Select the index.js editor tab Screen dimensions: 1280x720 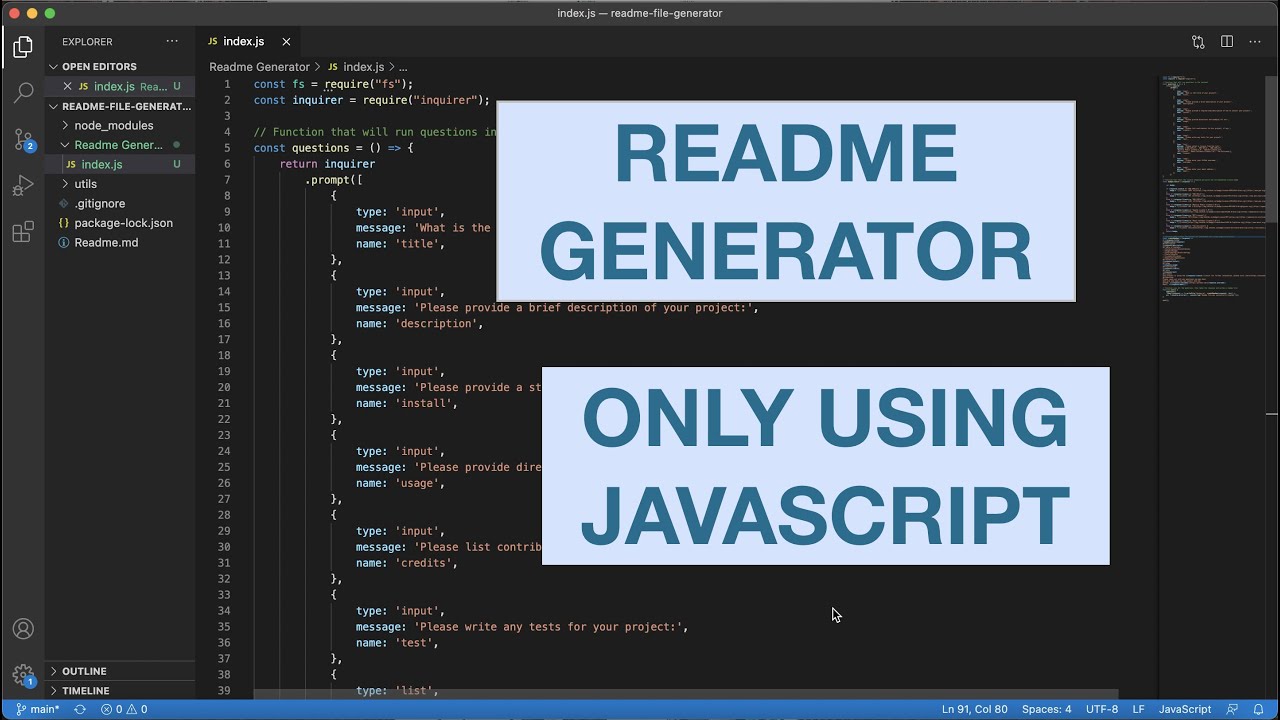click(244, 41)
